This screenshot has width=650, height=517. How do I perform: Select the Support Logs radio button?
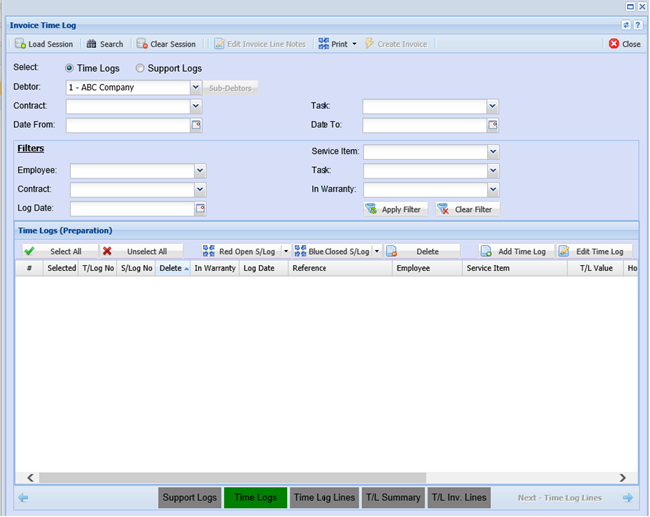tap(140, 68)
